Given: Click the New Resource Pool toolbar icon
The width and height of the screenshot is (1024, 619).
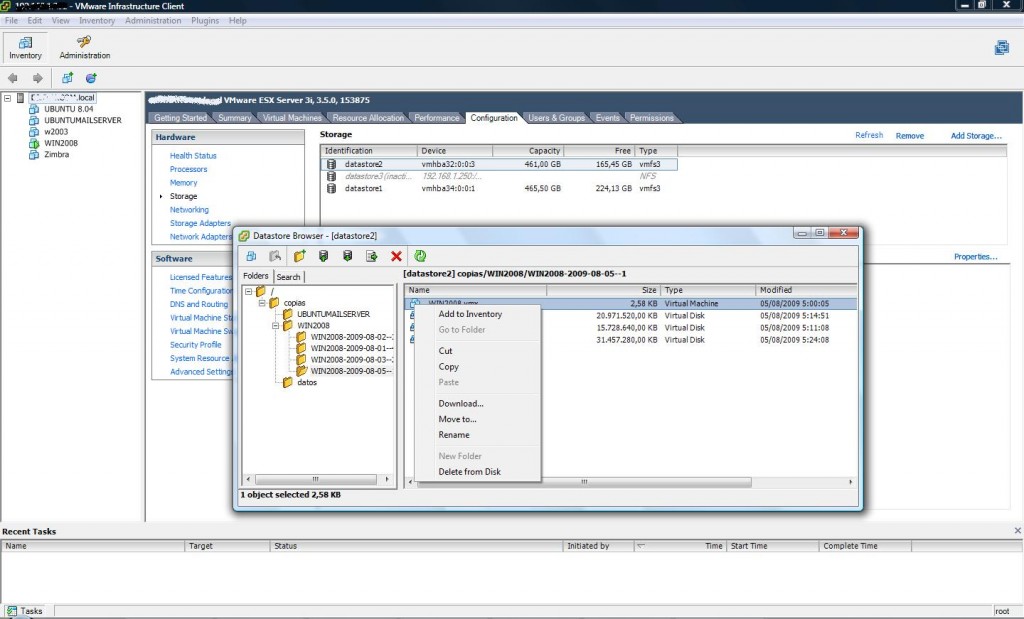Looking at the screenshot, I should [91, 78].
